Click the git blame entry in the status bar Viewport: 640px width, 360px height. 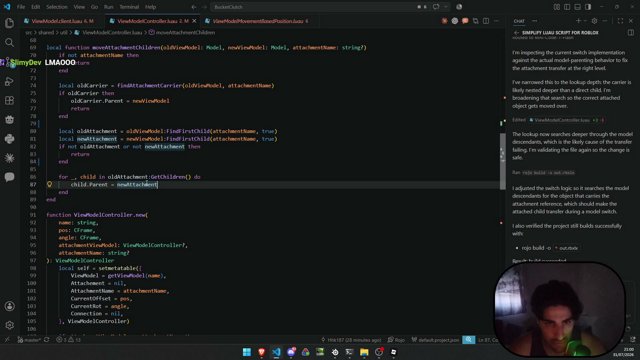point(351,340)
